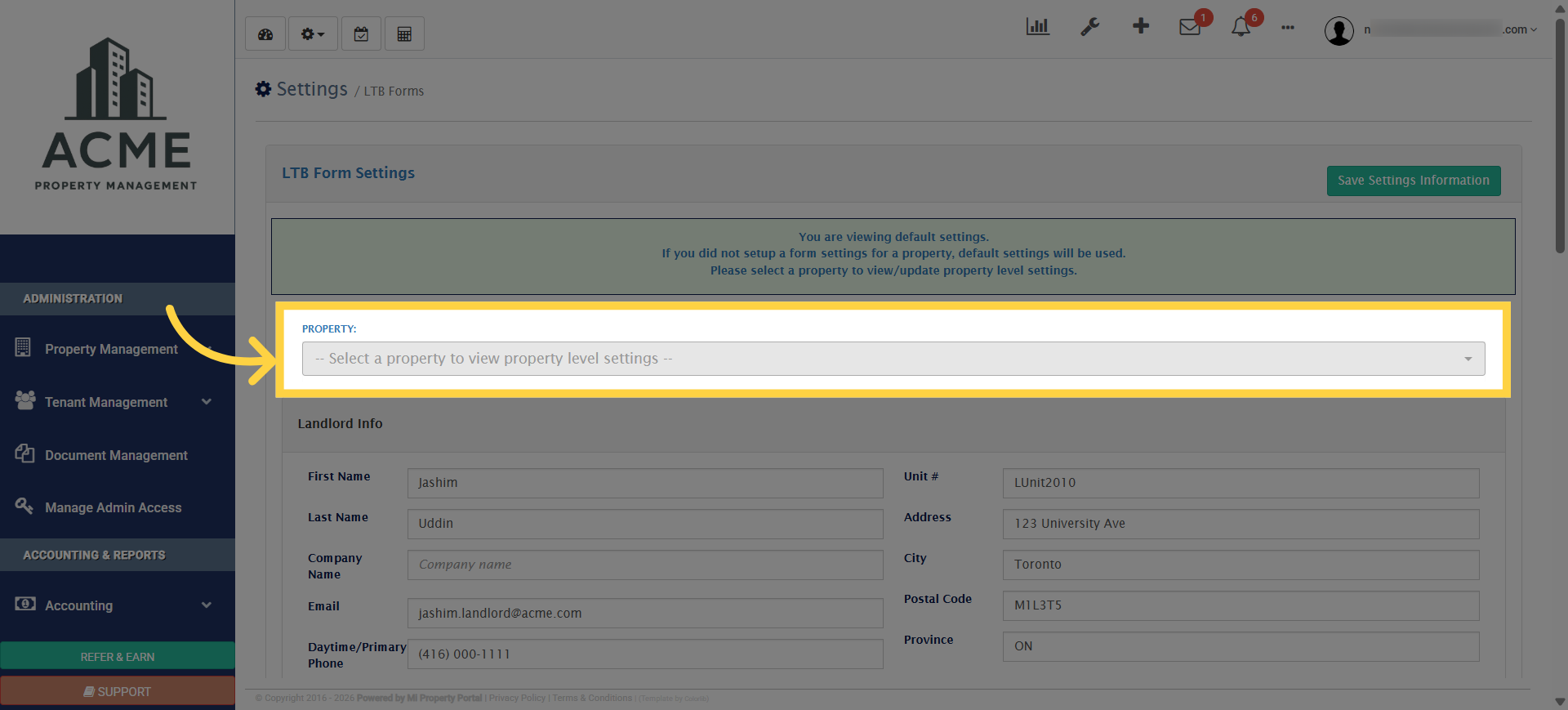This screenshot has width=1568, height=710.
Task: Open Property Management menu
Action: click(111, 349)
